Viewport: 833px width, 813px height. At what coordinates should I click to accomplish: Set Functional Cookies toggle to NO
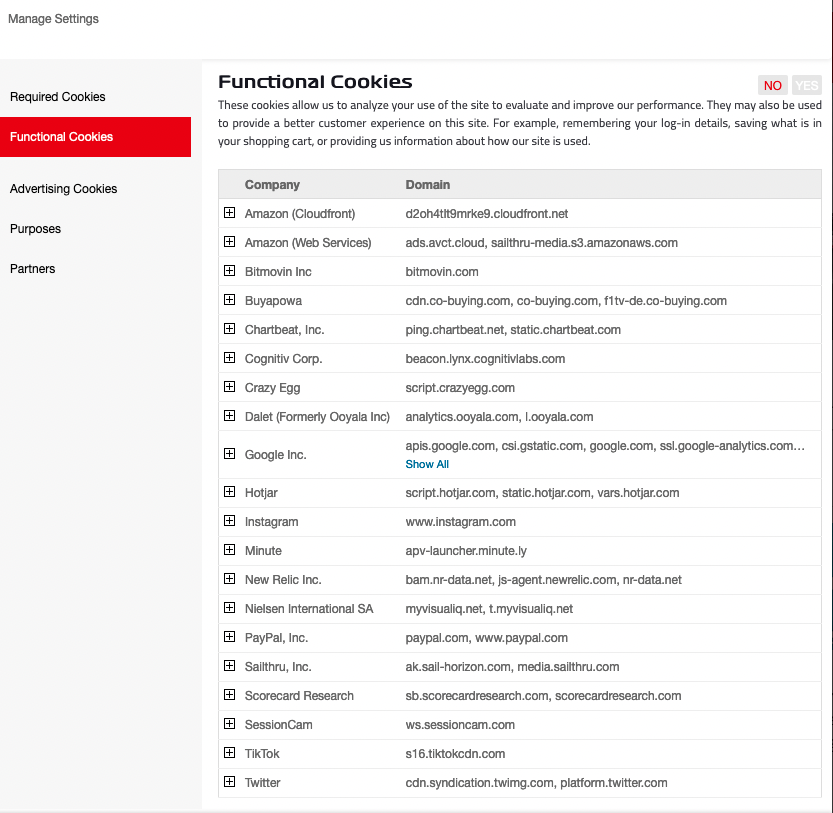[x=772, y=86]
